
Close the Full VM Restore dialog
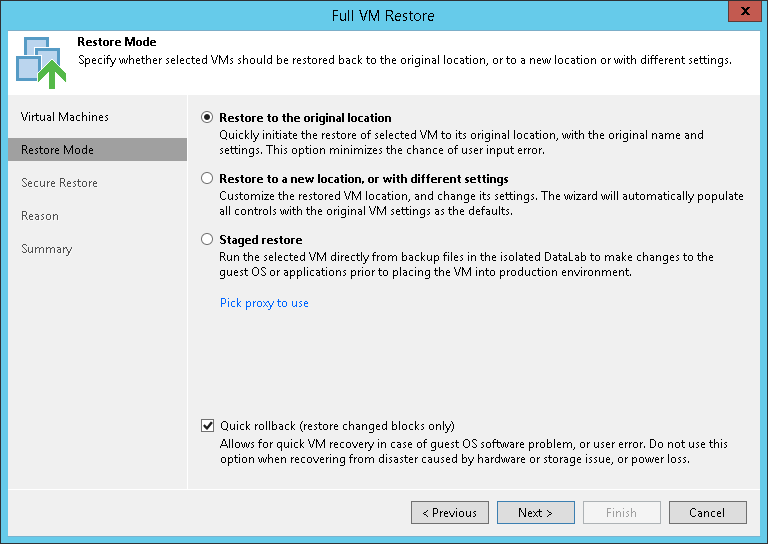(x=741, y=15)
